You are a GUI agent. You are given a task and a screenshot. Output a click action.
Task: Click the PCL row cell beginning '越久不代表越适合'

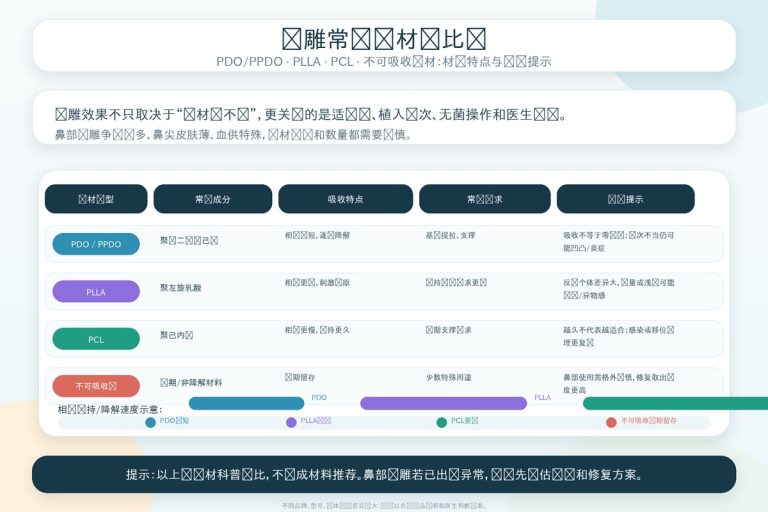point(619,336)
